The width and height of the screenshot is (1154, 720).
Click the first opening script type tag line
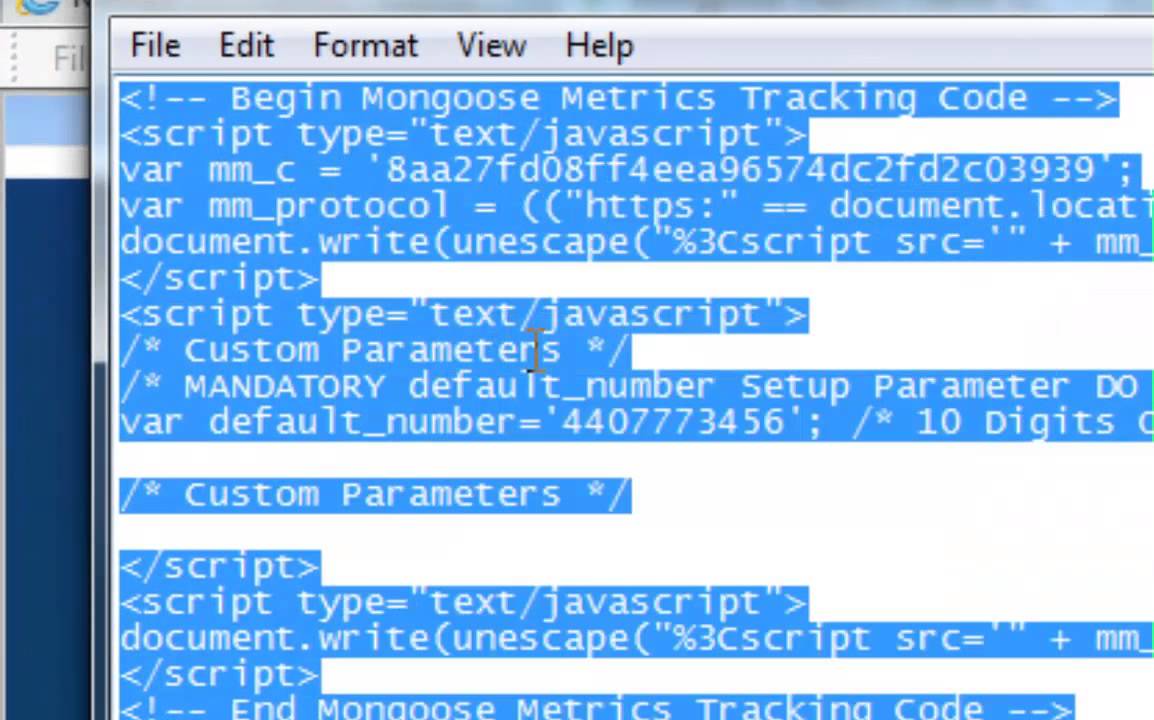tap(462, 134)
